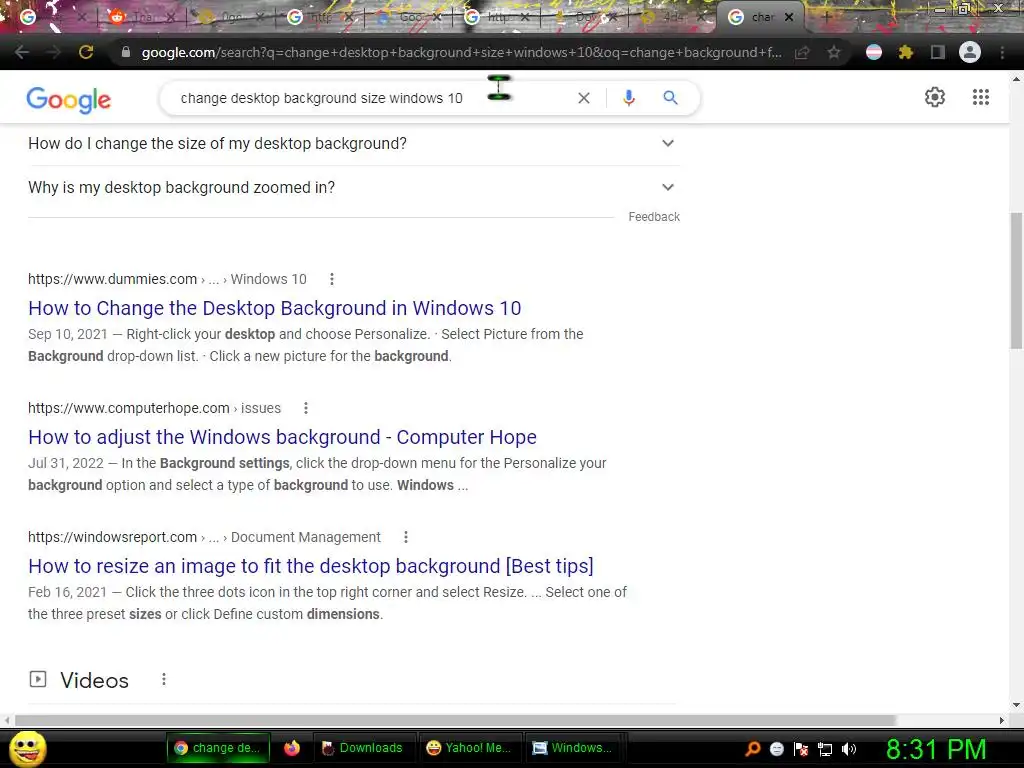Open options dots for dummies.com result
This screenshot has width=1024, height=768.
332,279
